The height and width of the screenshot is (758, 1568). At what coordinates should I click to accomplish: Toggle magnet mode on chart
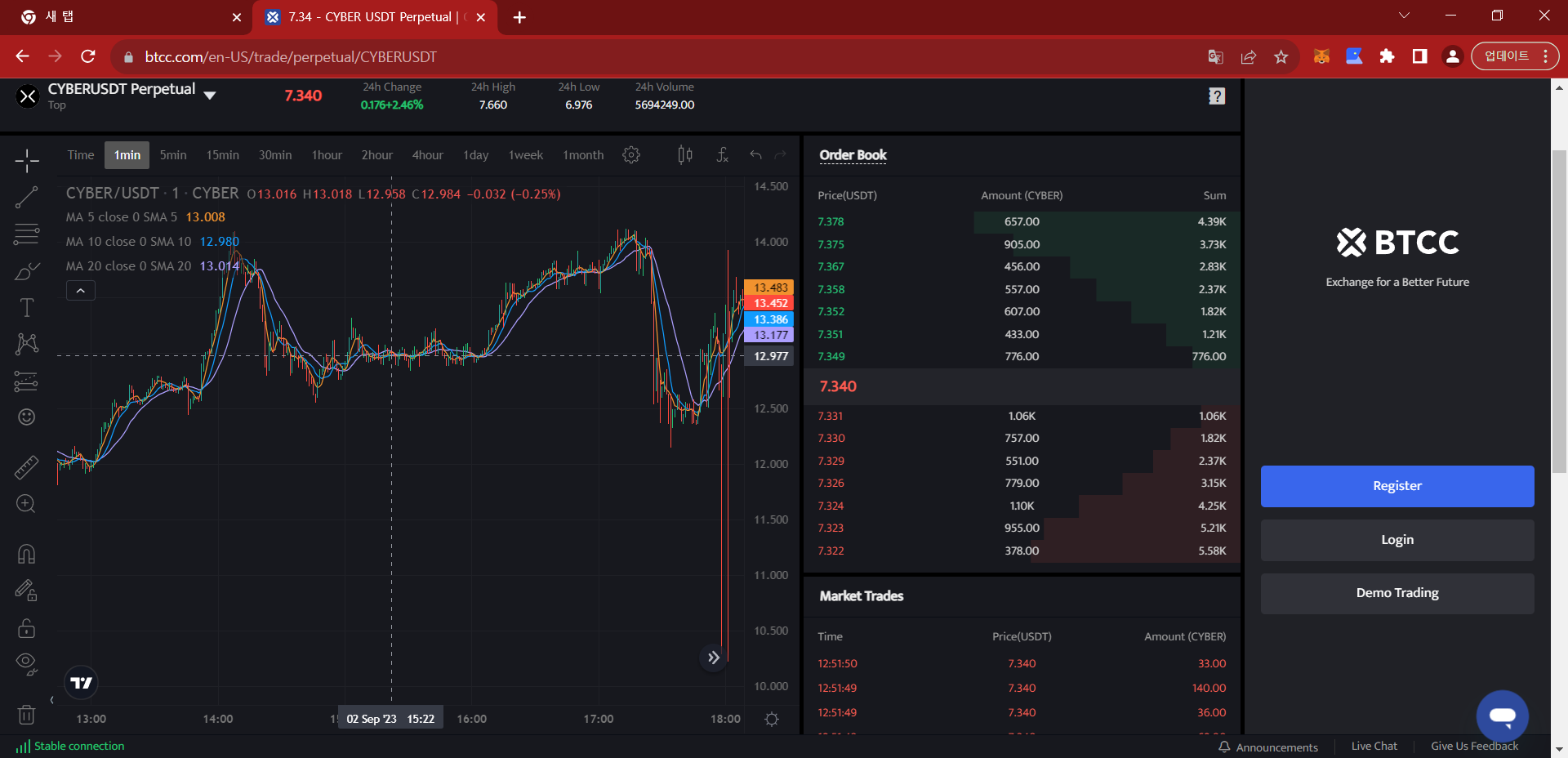[27, 554]
